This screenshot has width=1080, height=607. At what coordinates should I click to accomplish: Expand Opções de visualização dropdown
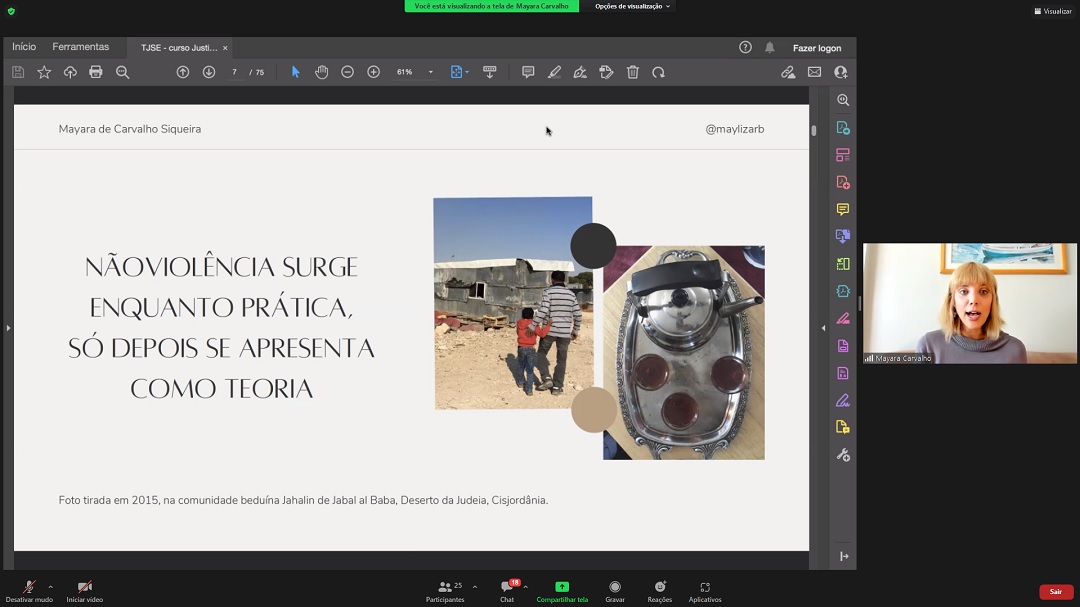pos(633,6)
